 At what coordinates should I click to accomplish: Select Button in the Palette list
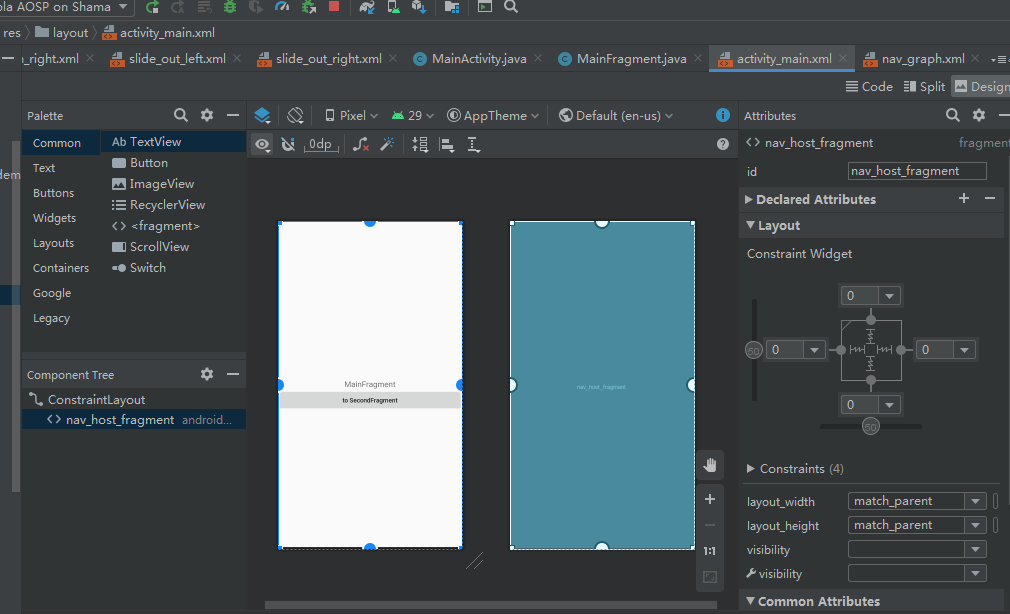pyautogui.click(x=149, y=163)
